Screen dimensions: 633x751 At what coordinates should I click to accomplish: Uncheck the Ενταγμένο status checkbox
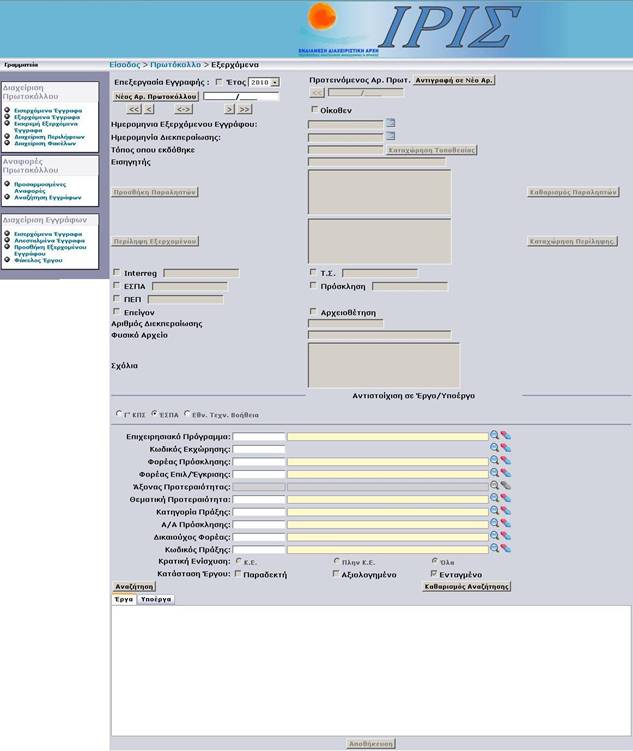(433, 574)
